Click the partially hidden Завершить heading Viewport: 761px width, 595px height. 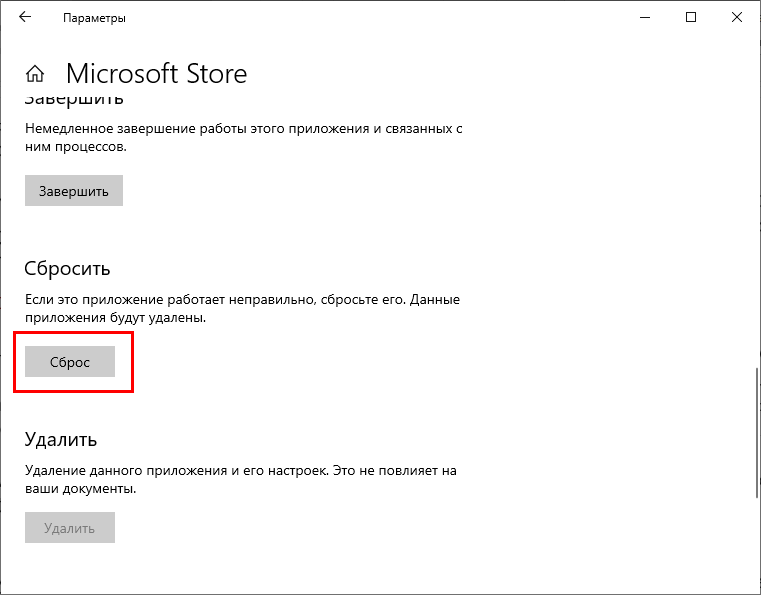click(74, 99)
